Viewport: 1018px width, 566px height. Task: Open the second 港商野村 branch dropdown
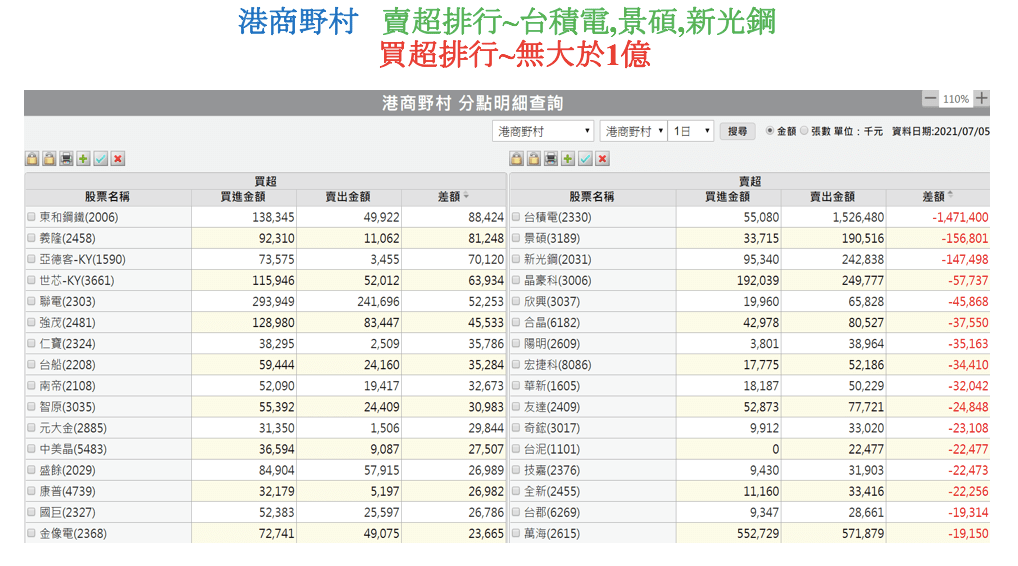[x=633, y=131]
